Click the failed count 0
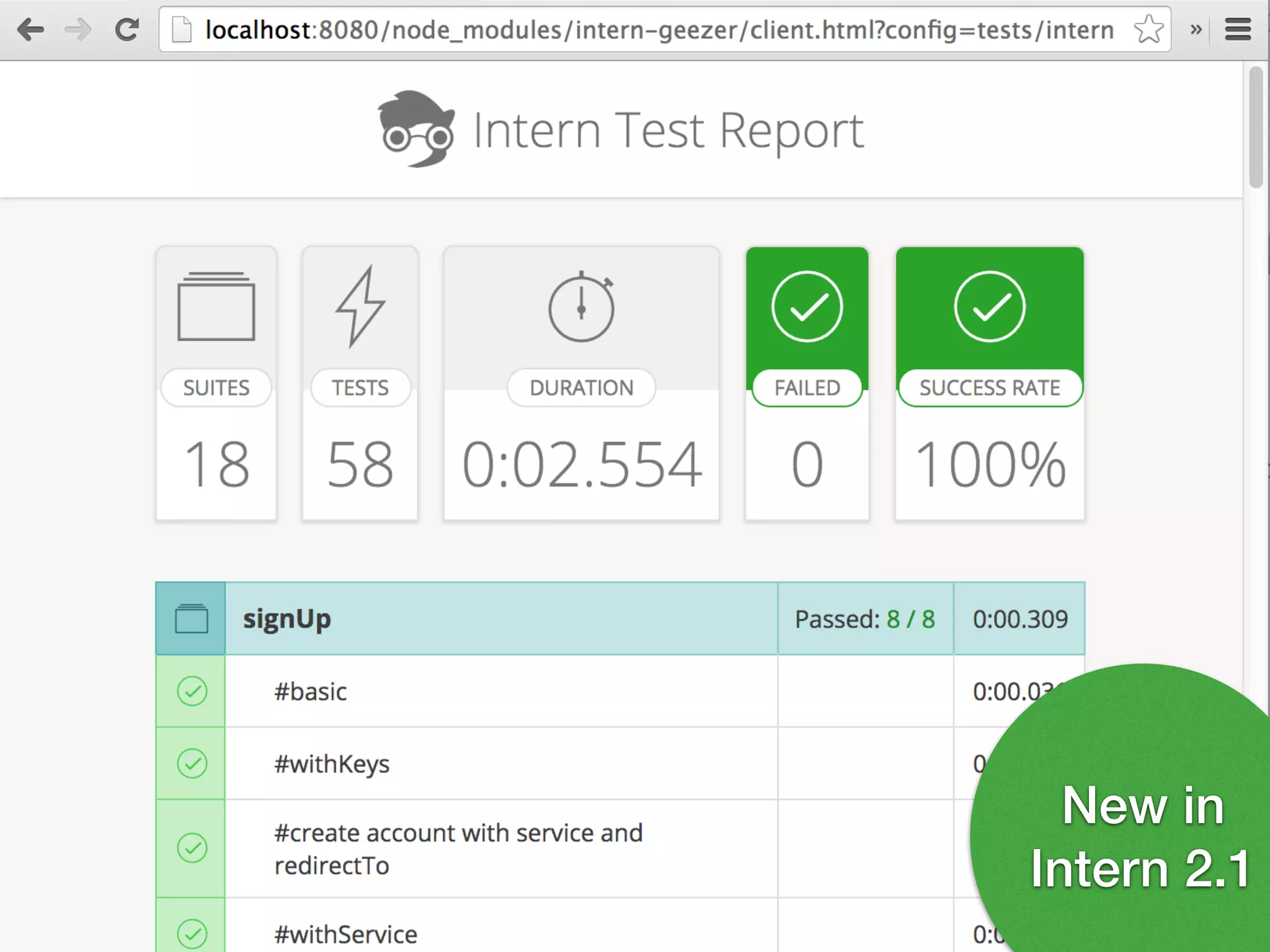 (807, 464)
